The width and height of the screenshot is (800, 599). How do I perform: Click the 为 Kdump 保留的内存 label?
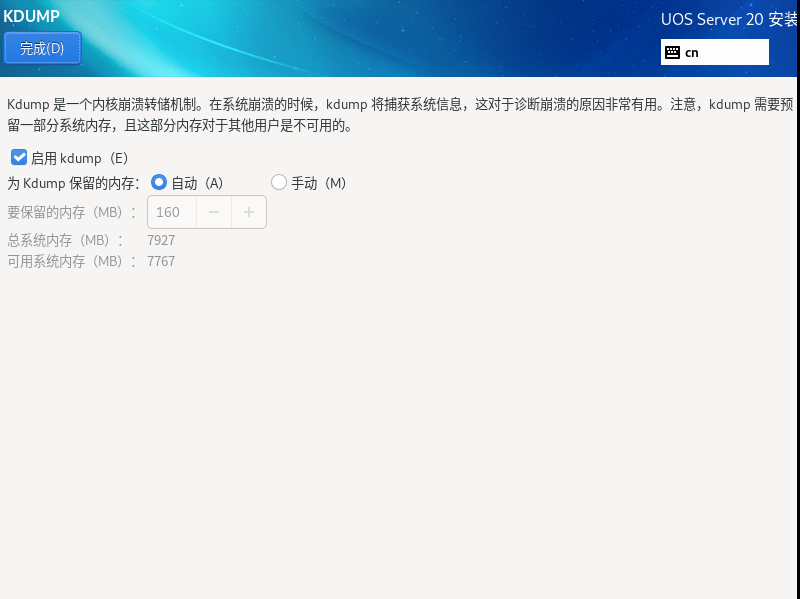(x=73, y=183)
